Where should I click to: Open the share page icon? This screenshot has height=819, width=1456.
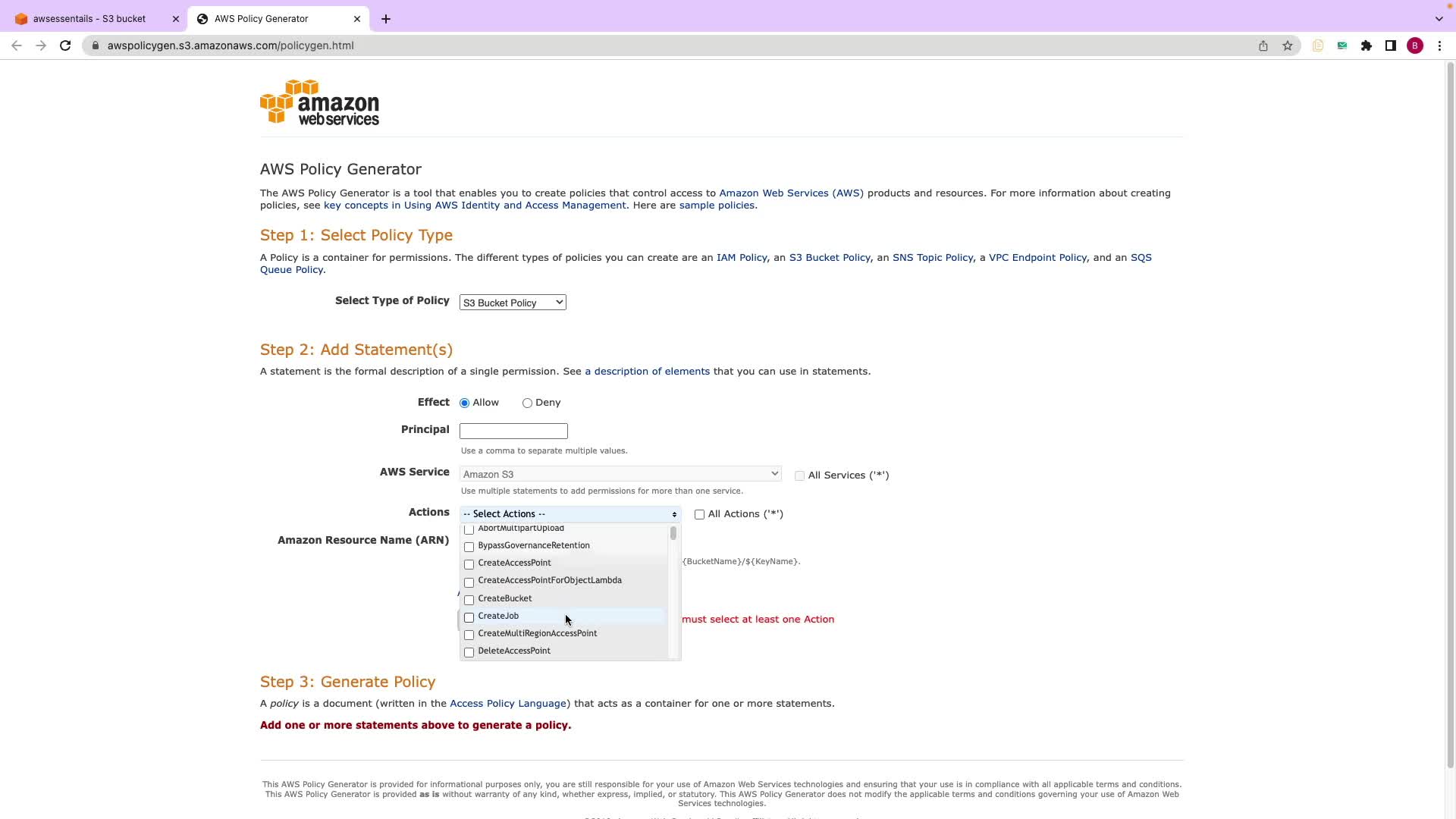1263,45
